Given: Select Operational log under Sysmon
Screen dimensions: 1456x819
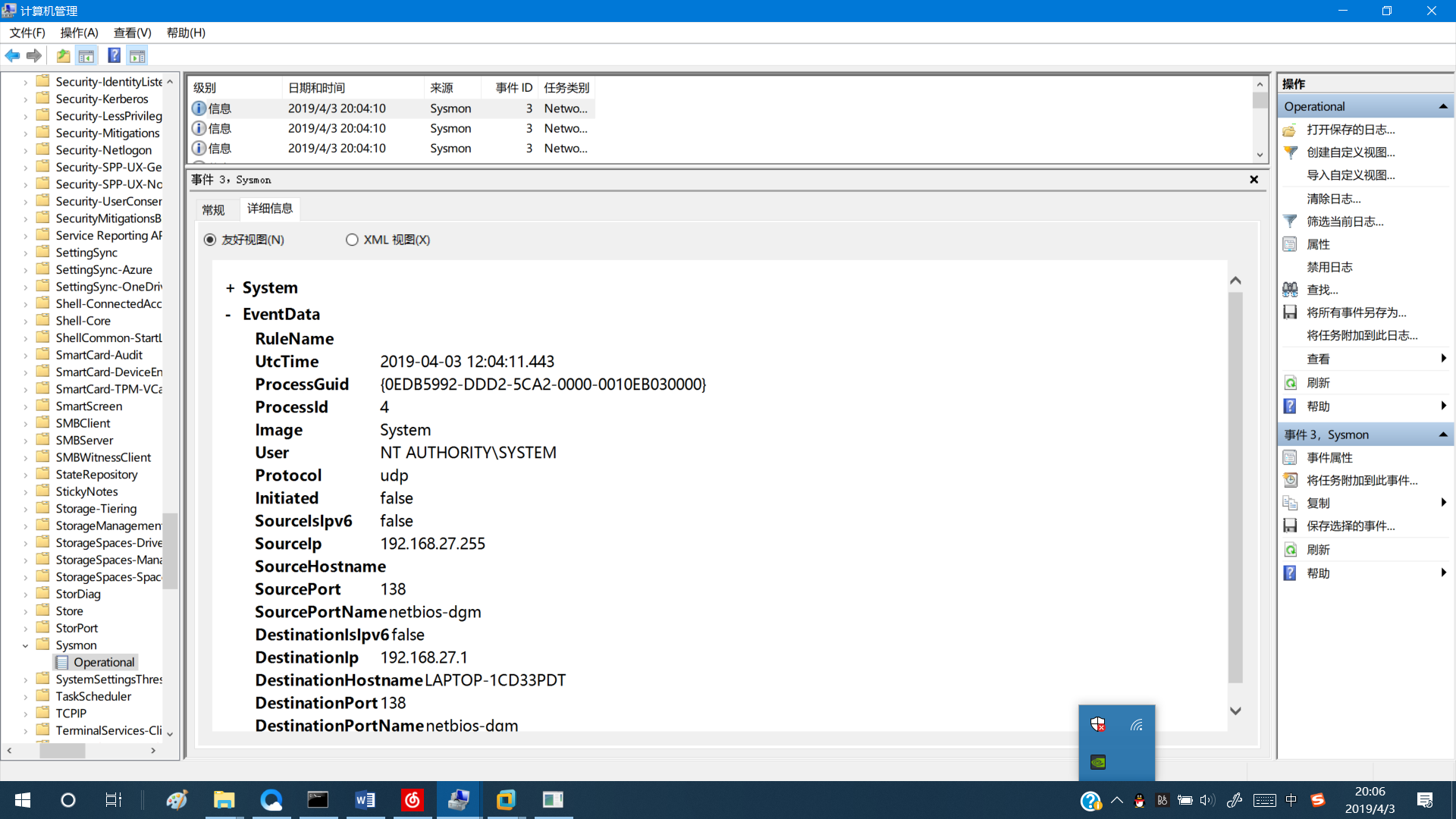Looking at the screenshot, I should [x=104, y=662].
